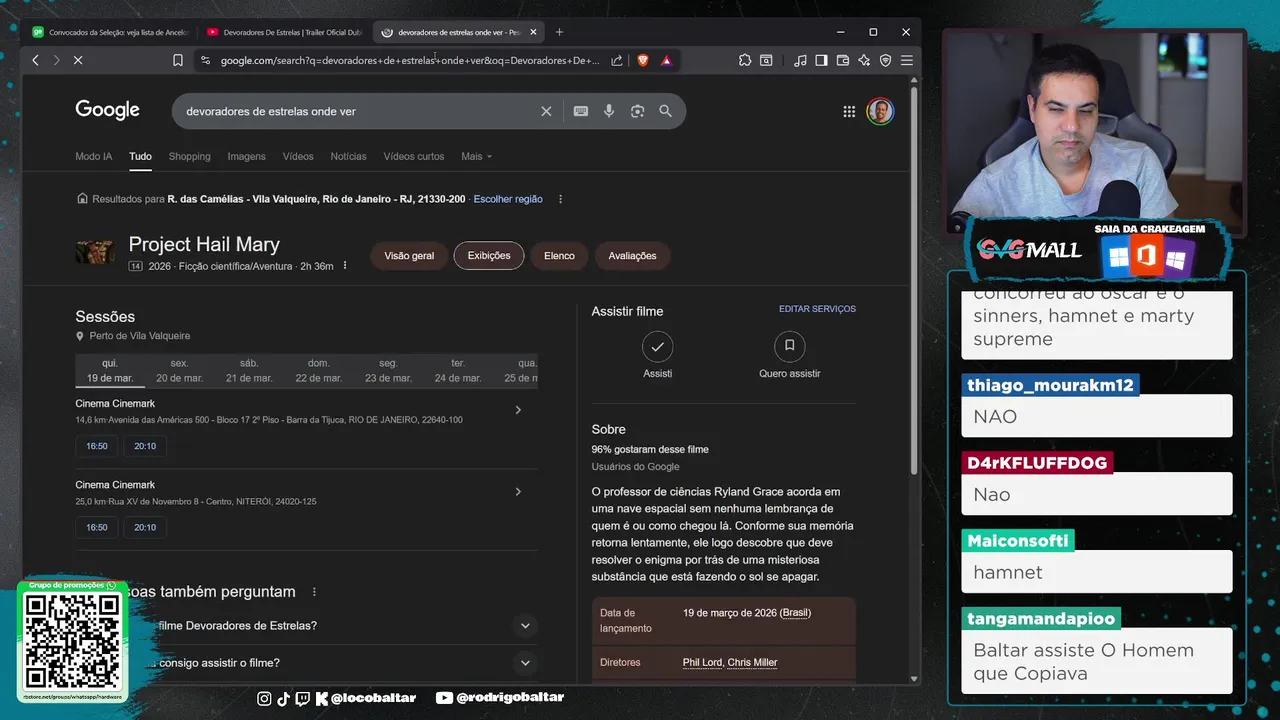Expand Cinemark Niterói details chevron
The height and width of the screenshot is (720, 1280).
[x=518, y=492]
